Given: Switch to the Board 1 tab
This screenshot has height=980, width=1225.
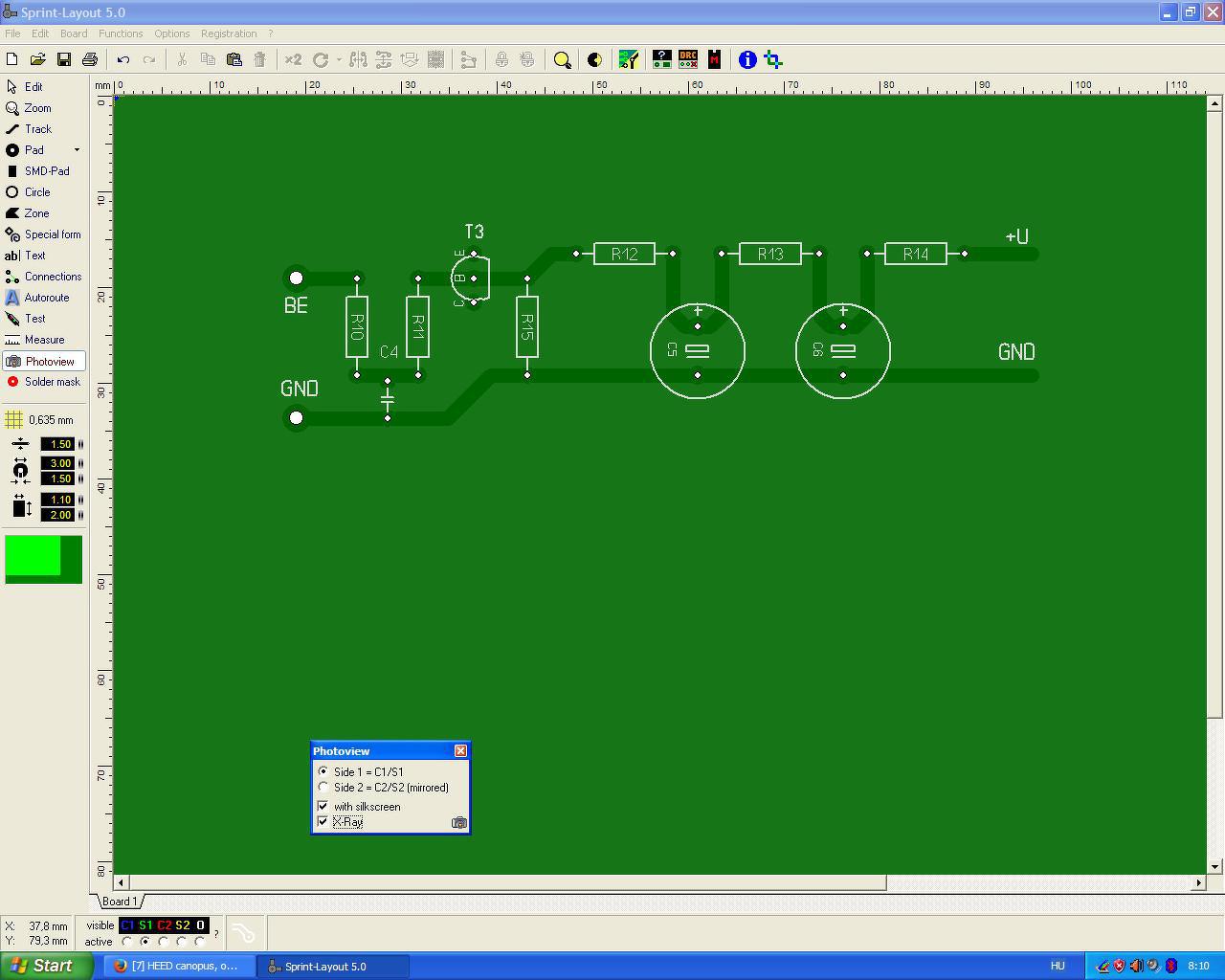Looking at the screenshot, I should tap(120, 902).
